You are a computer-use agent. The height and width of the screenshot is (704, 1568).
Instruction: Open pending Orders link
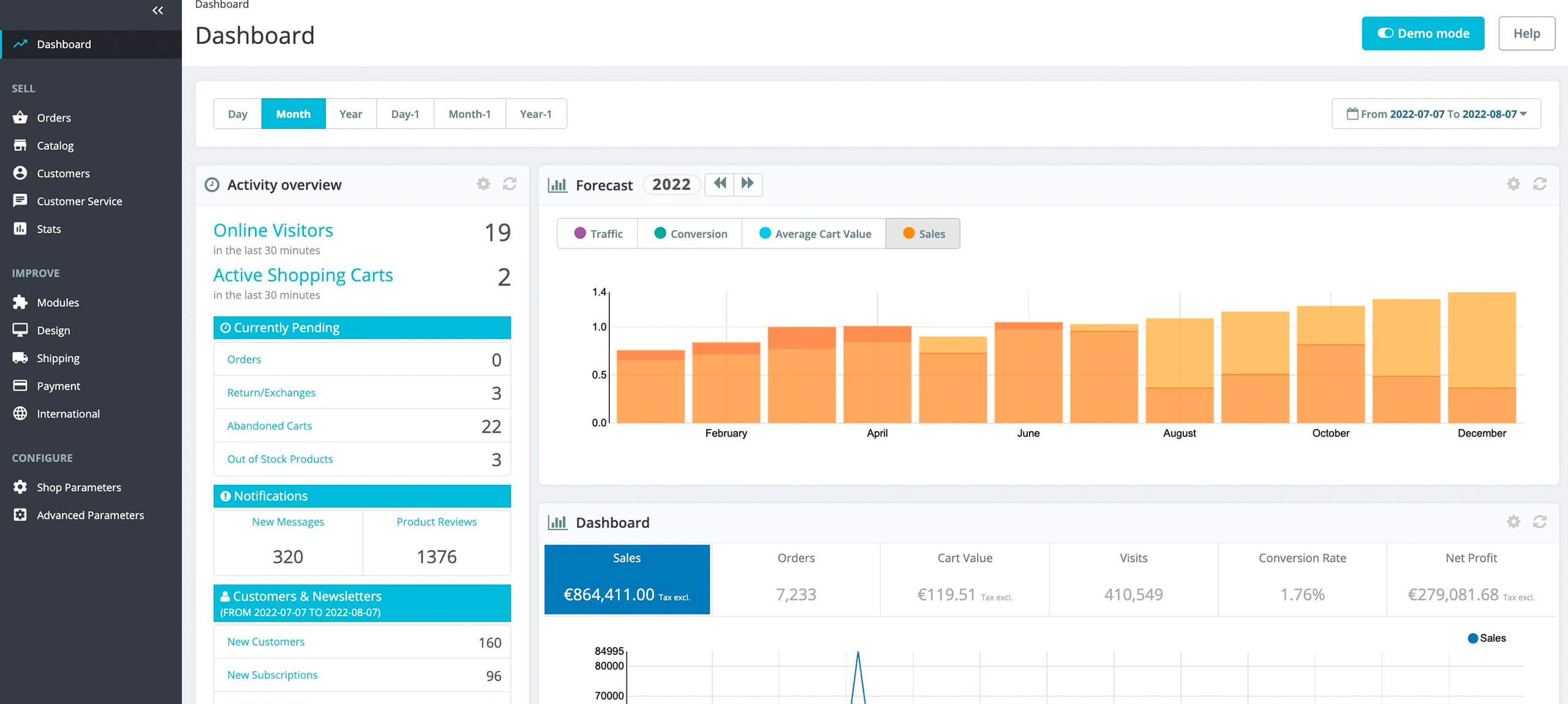(244, 359)
